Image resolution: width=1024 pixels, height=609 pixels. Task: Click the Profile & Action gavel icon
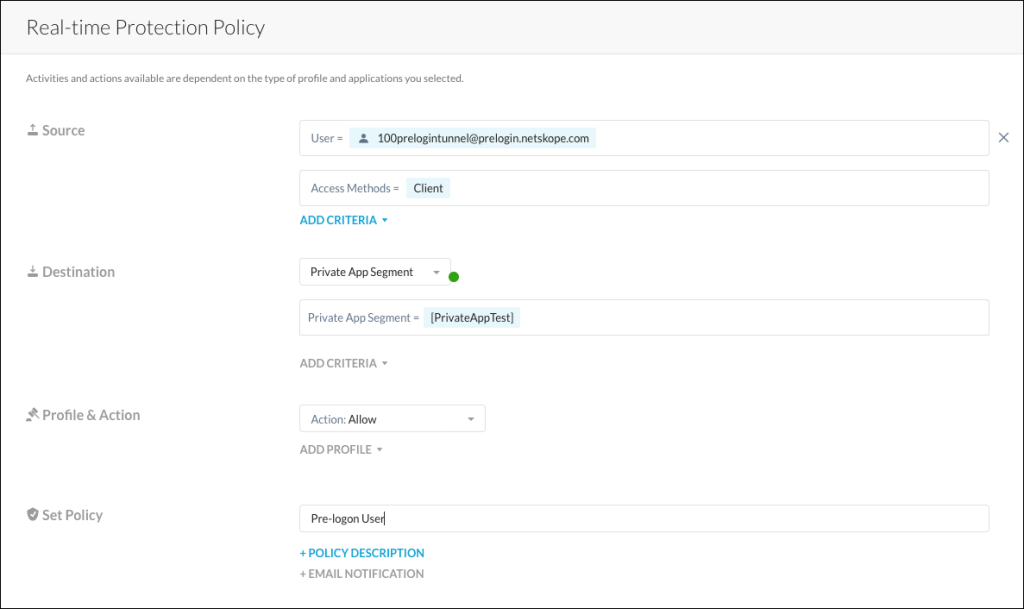[32, 414]
